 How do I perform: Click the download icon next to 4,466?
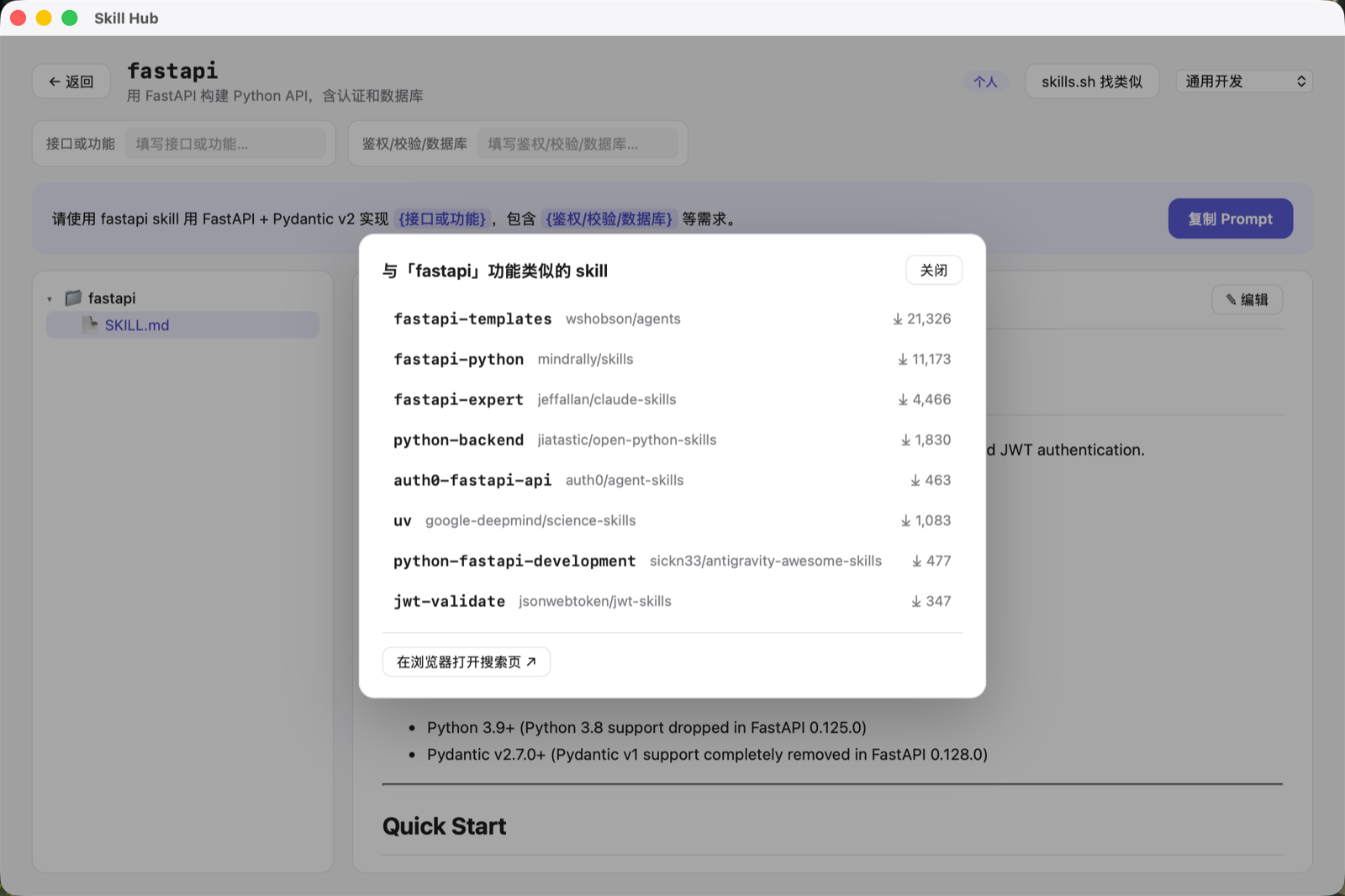pyautogui.click(x=903, y=399)
